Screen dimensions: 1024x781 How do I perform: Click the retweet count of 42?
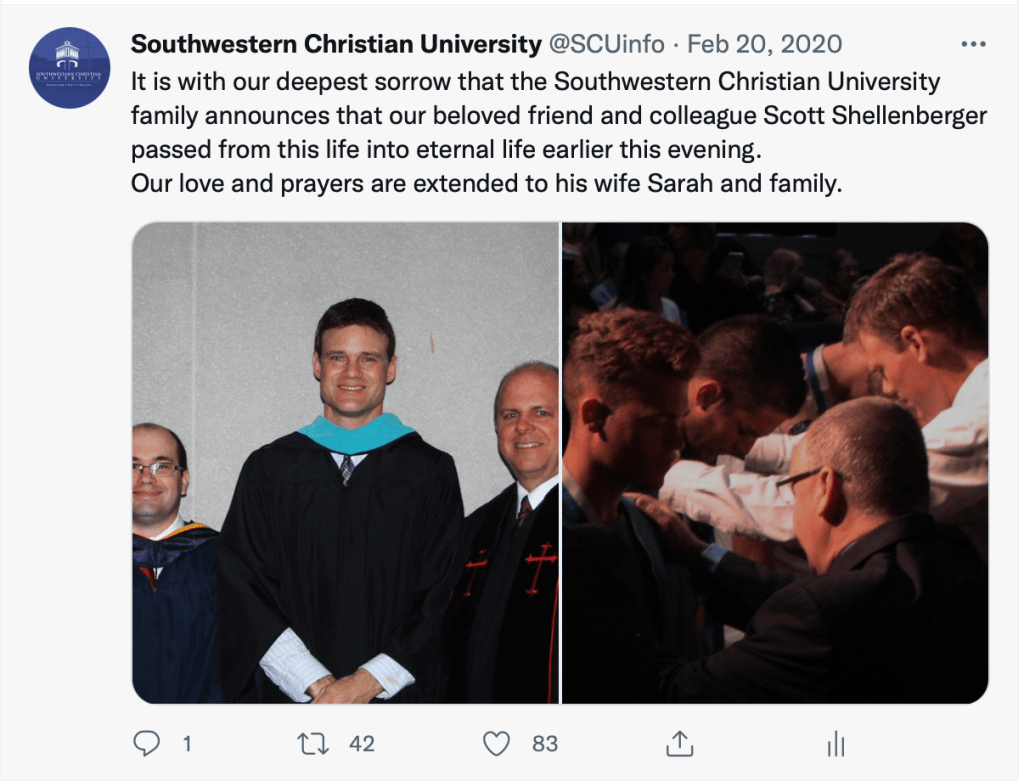(x=361, y=743)
